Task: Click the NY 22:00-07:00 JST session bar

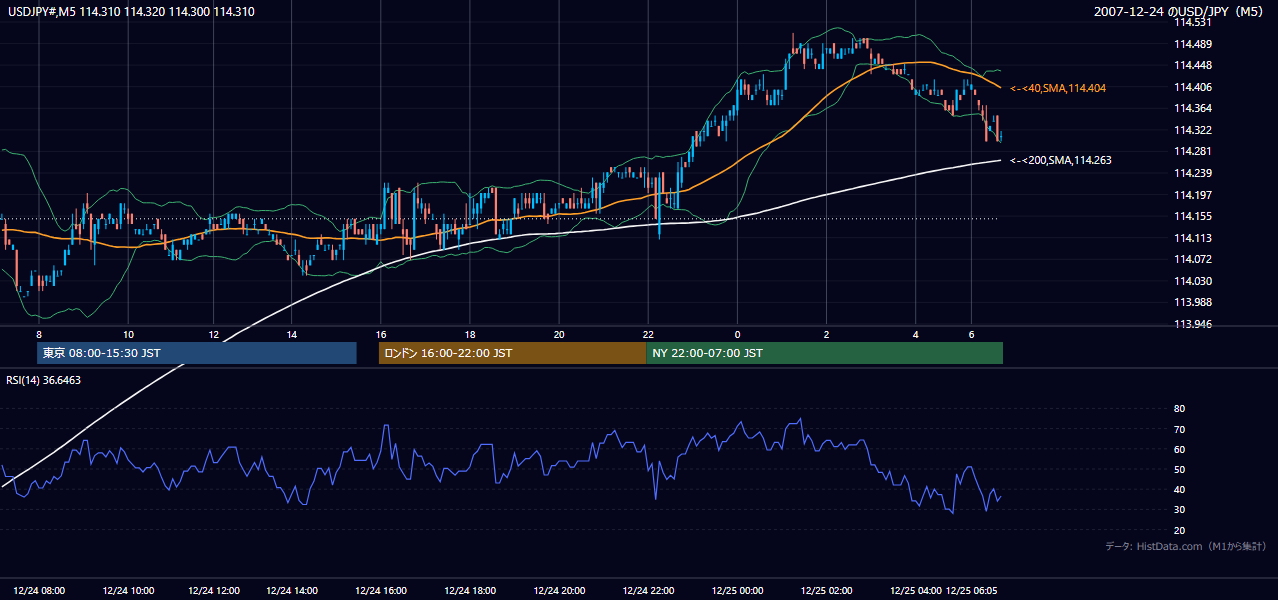Action: coord(824,353)
